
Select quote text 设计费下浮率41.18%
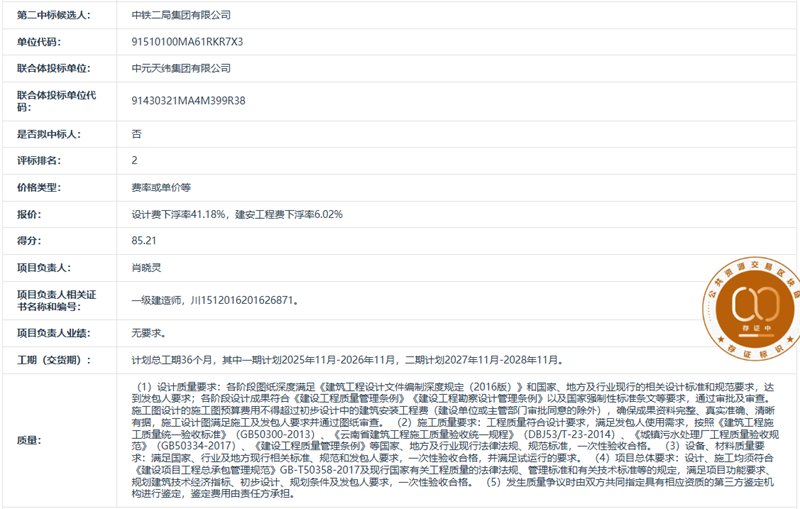point(179,215)
